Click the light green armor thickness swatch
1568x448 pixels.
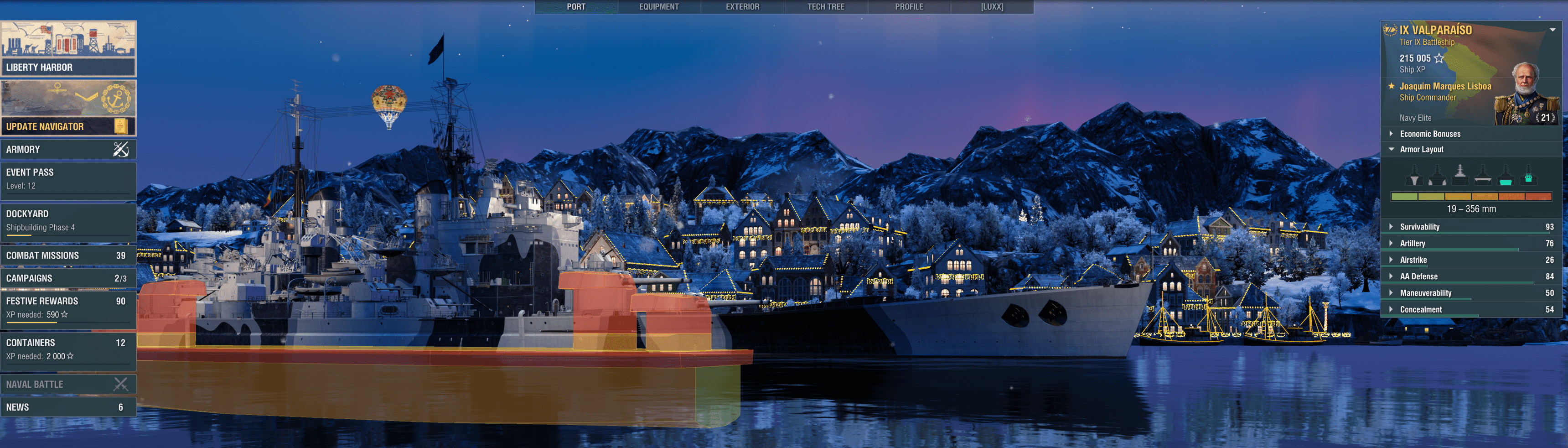(x=1404, y=197)
